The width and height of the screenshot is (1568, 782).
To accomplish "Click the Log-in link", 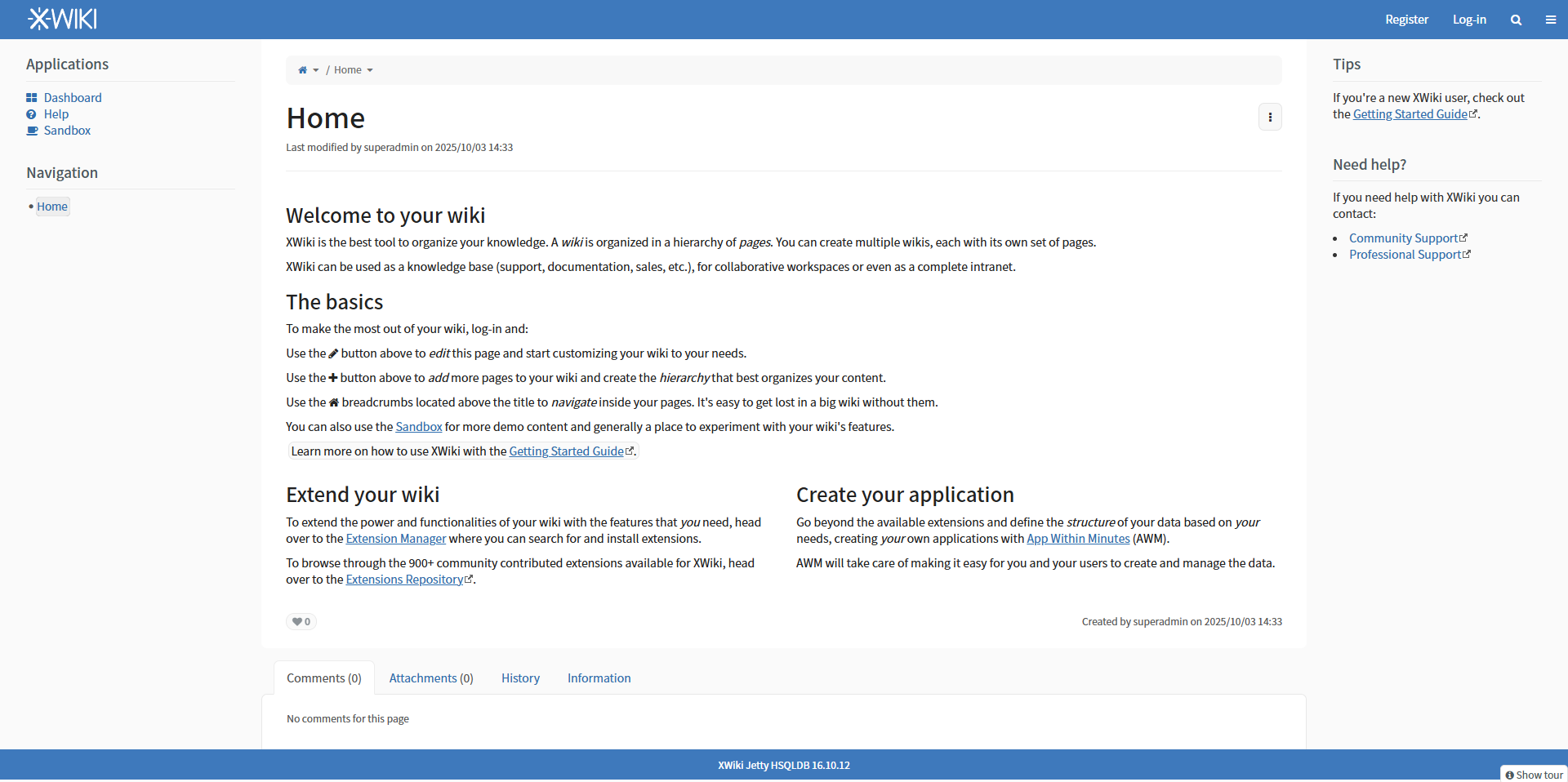I will coord(1469,20).
